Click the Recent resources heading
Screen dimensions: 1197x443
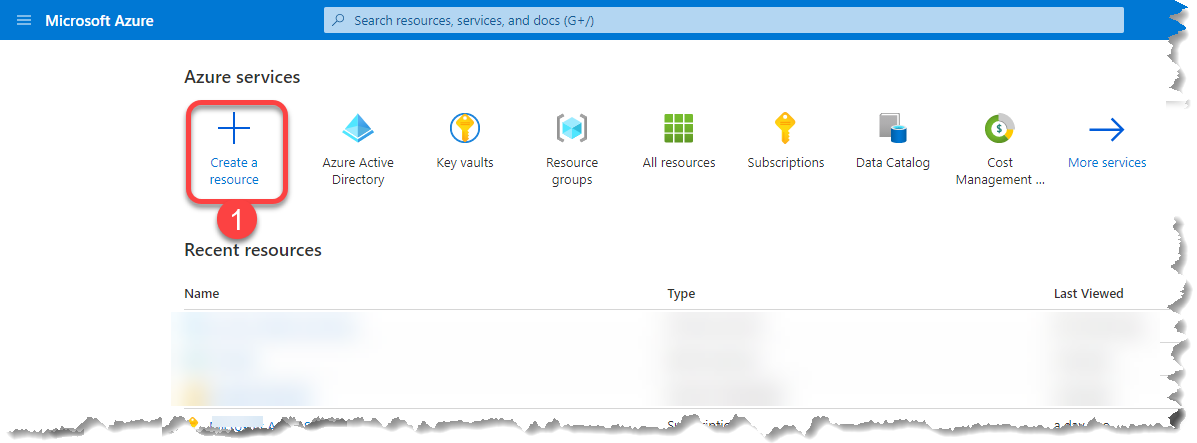pyautogui.click(x=253, y=250)
